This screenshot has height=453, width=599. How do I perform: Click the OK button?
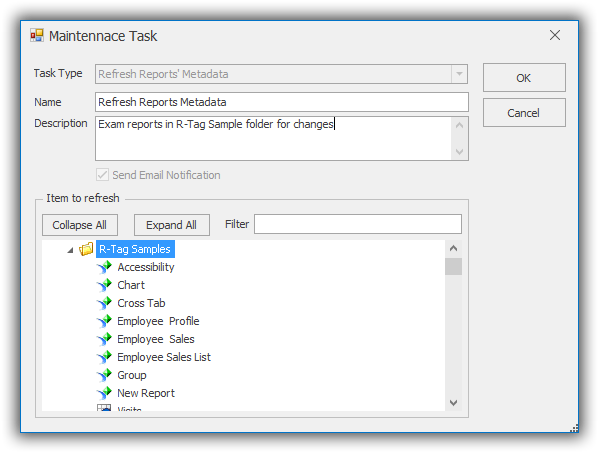(524, 78)
